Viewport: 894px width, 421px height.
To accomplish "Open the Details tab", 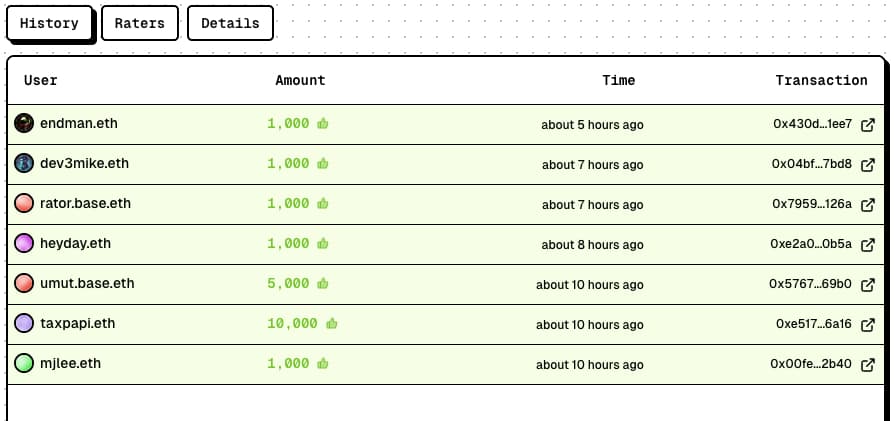I will [230, 23].
